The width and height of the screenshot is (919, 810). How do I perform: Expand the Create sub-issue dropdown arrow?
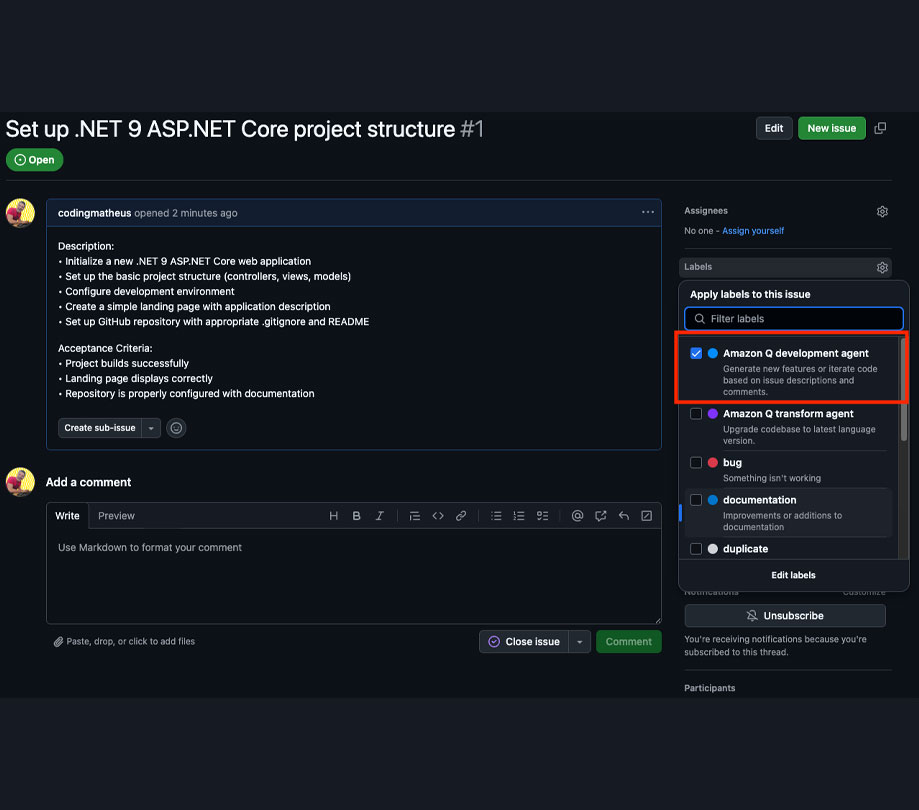coord(151,428)
